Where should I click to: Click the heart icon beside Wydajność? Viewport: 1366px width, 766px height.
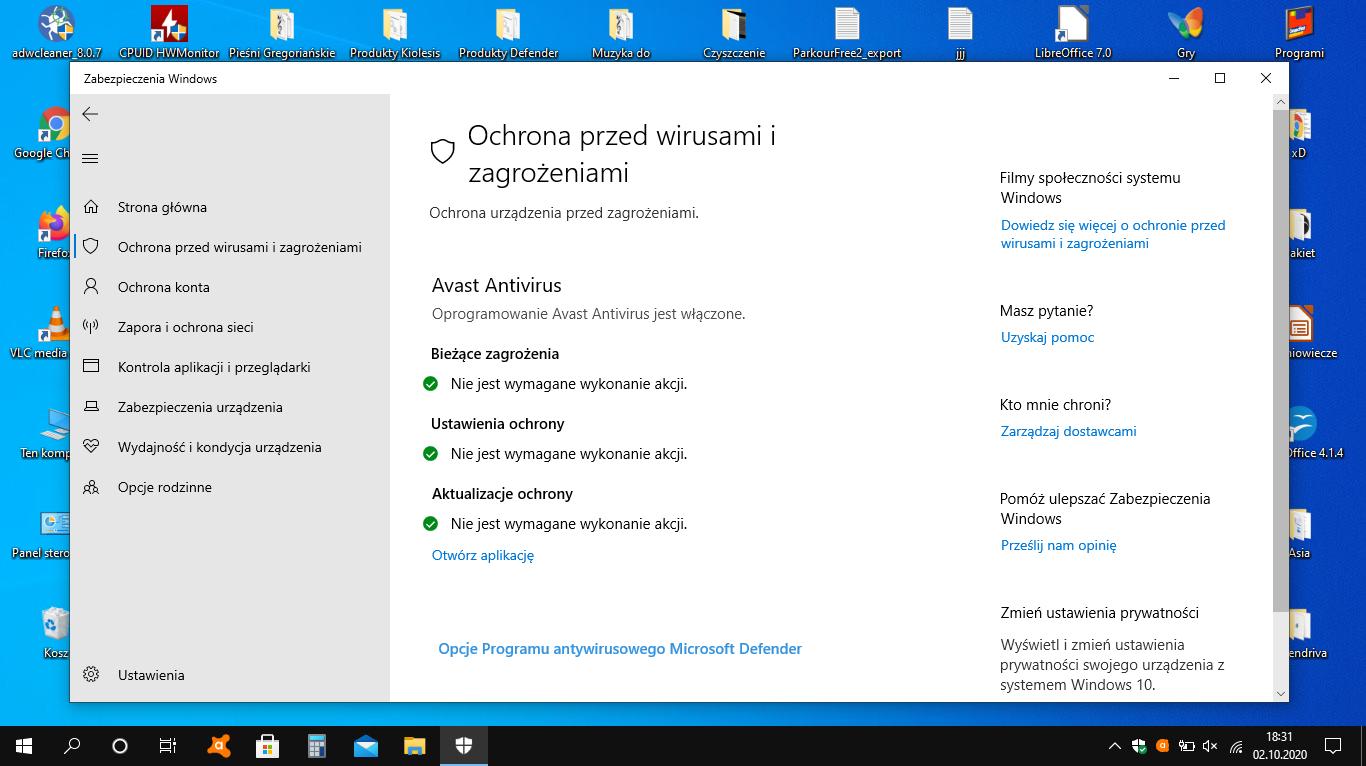[91, 447]
